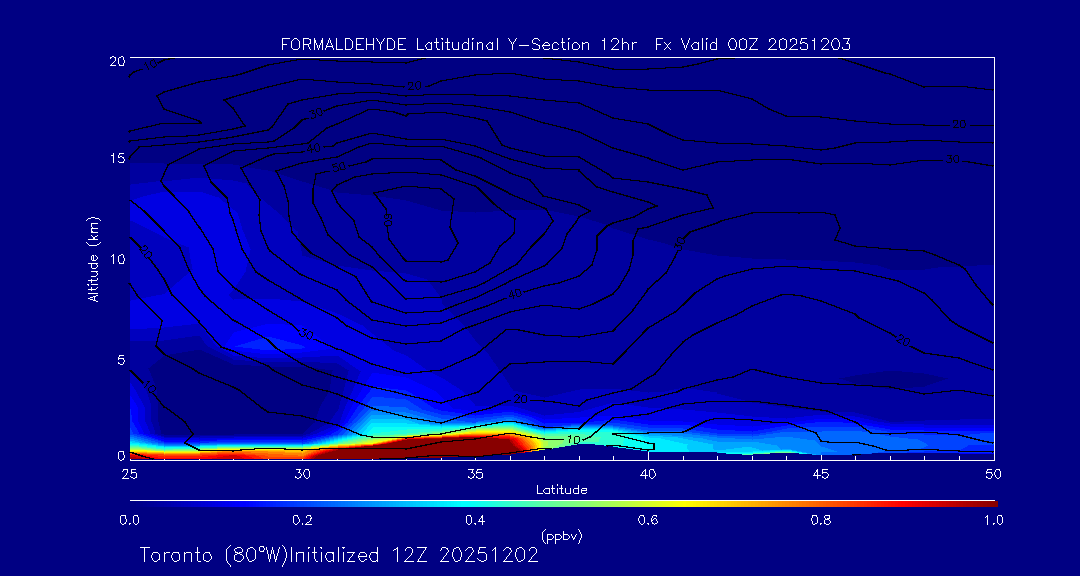
Task: Select colorbar value 0.6
Action: [x=648, y=520]
